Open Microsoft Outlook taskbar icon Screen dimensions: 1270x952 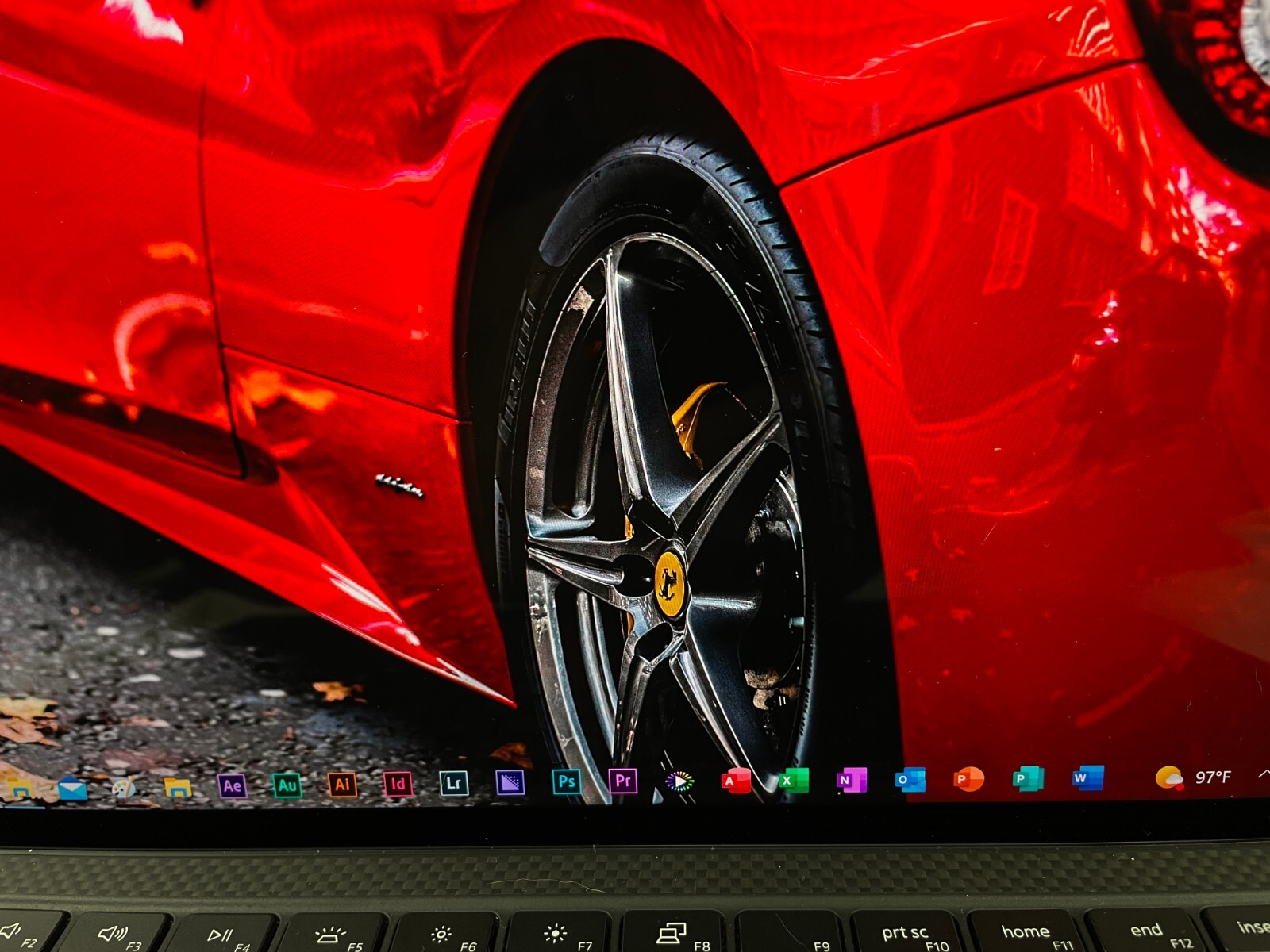910,780
